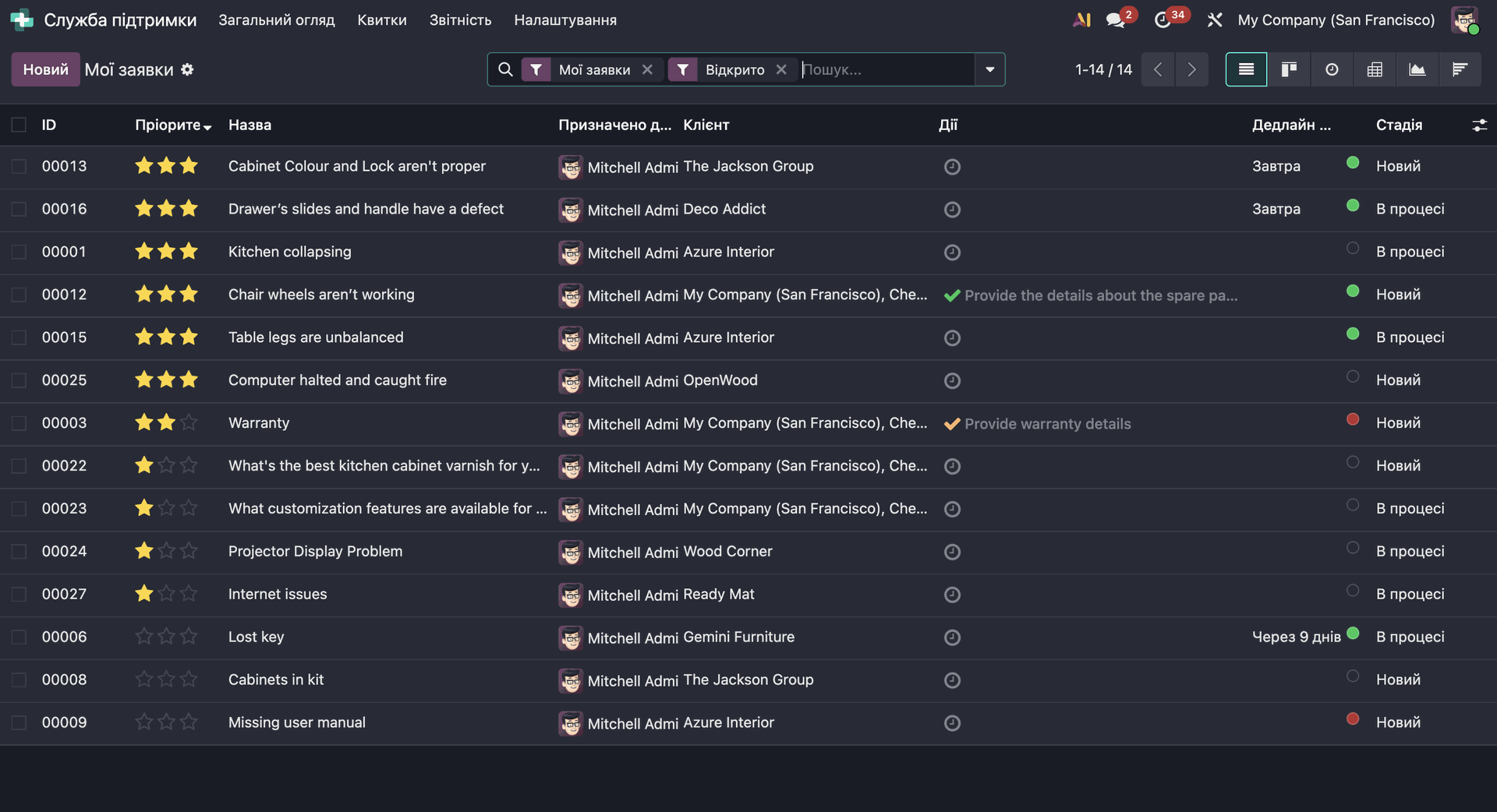Image resolution: width=1497 pixels, height=812 pixels.
Task: Select checkbox for ticket 00016
Action: (x=19, y=209)
